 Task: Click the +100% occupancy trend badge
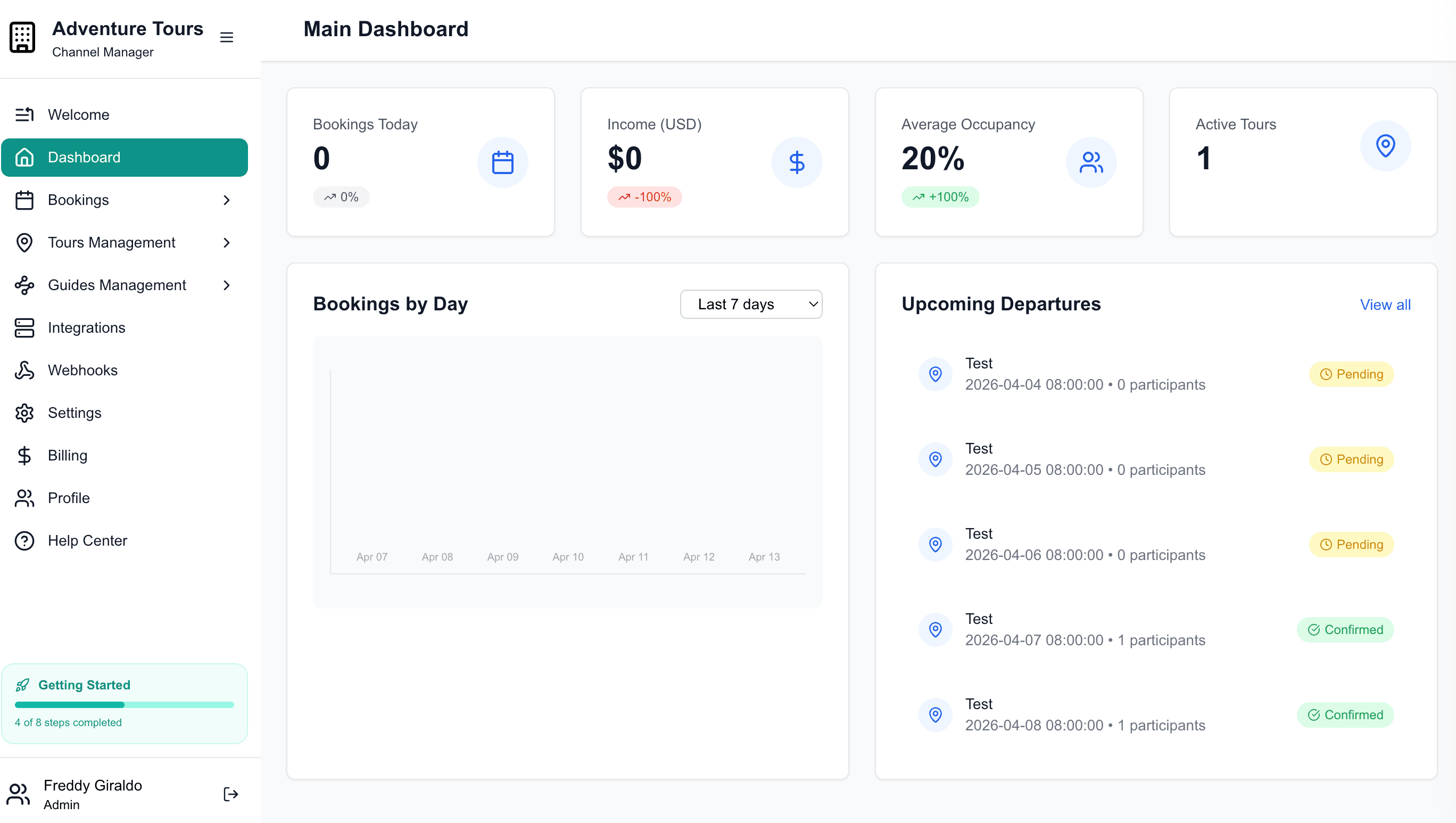coord(940,197)
